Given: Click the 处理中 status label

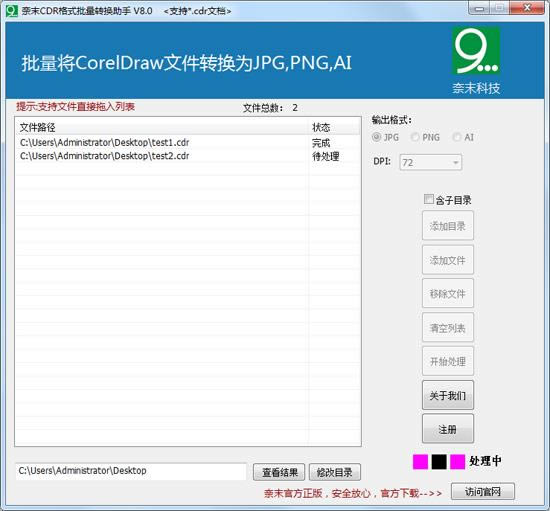Looking at the screenshot, I should click(485, 461).
